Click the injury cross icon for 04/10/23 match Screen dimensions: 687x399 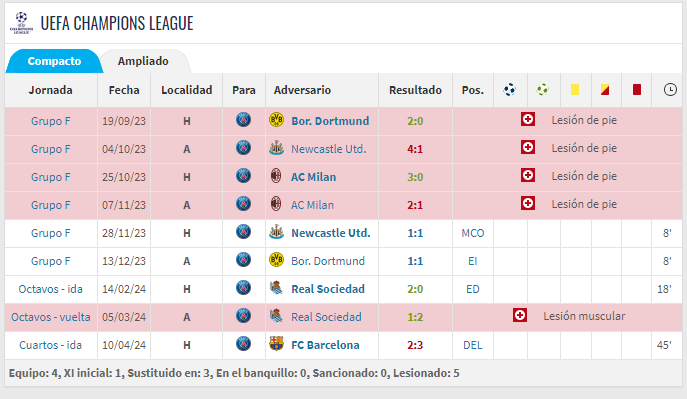coord(528,148)
